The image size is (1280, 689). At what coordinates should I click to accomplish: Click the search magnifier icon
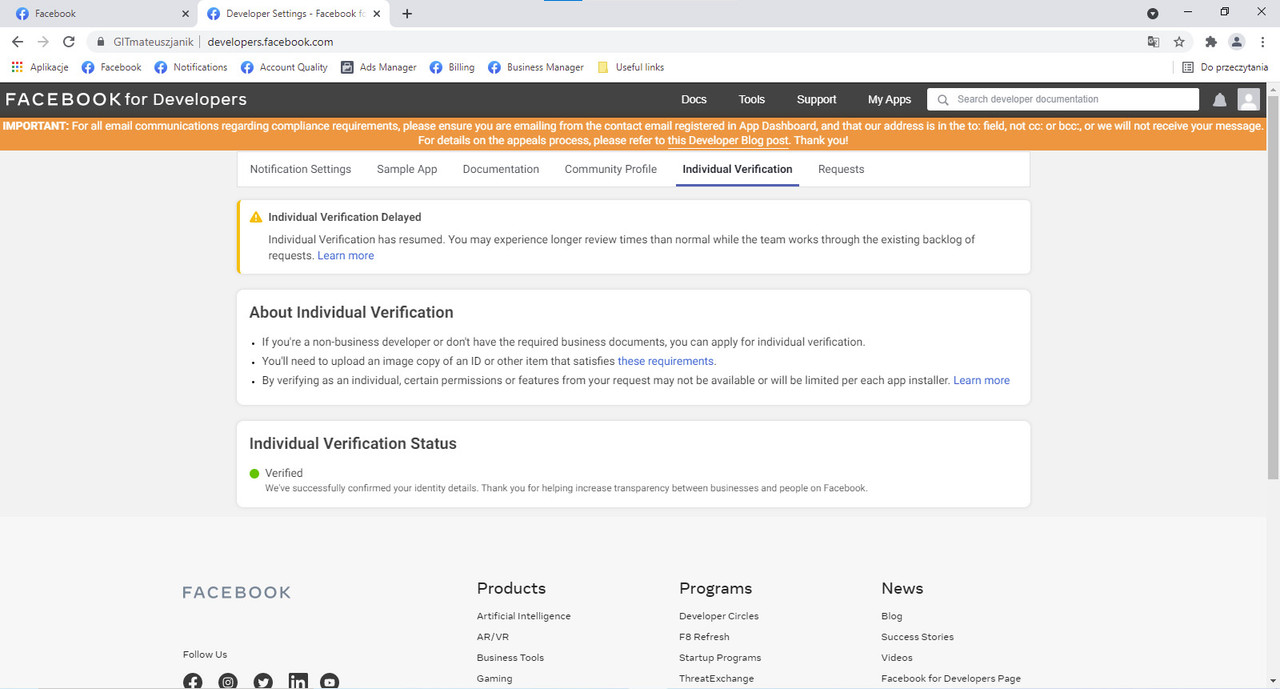pyautogui.click(x=943, y=100)
